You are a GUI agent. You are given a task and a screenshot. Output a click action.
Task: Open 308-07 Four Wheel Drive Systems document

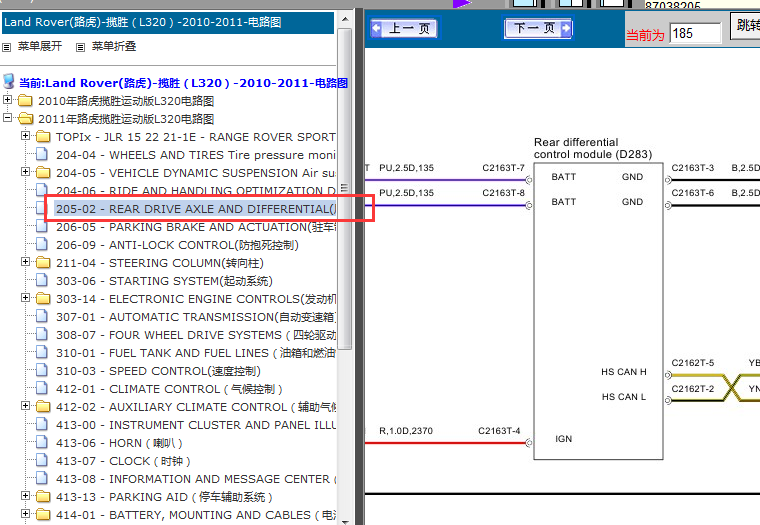195,335
